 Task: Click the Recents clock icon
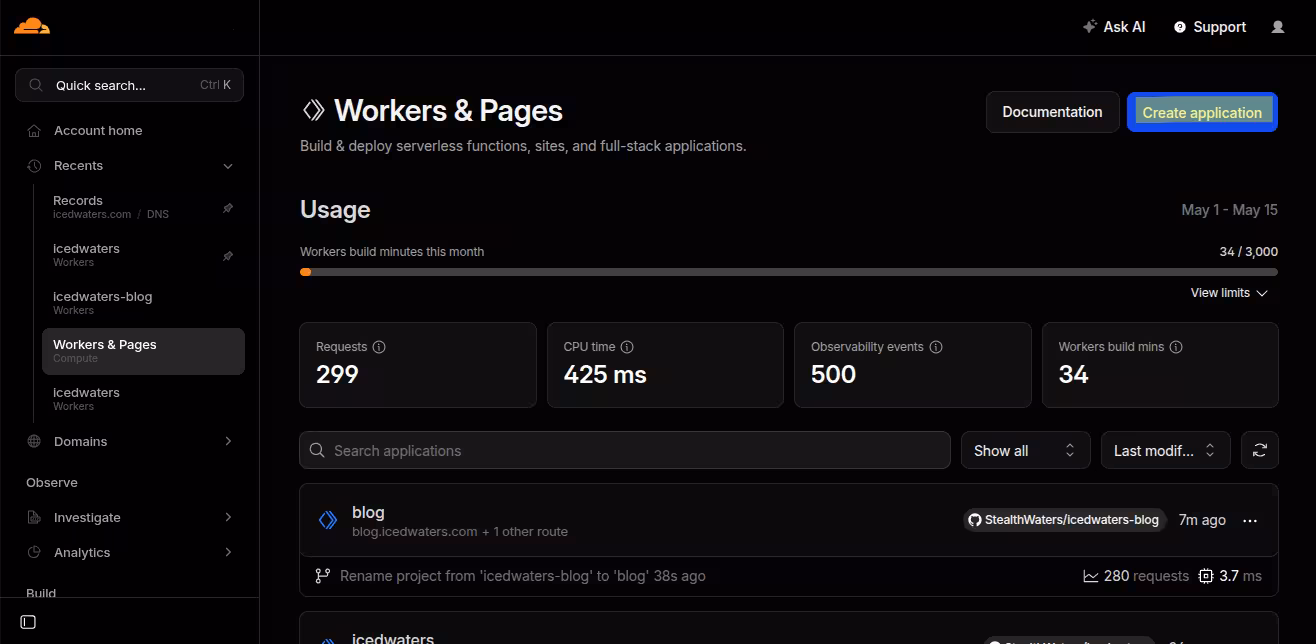34,166
